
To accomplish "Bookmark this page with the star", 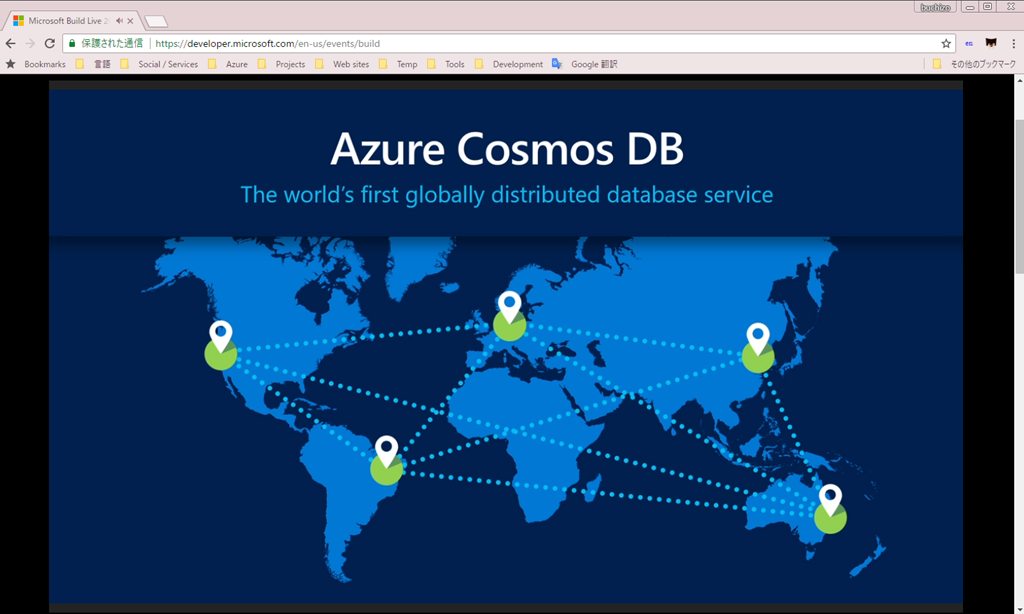I will coord(946,44).
